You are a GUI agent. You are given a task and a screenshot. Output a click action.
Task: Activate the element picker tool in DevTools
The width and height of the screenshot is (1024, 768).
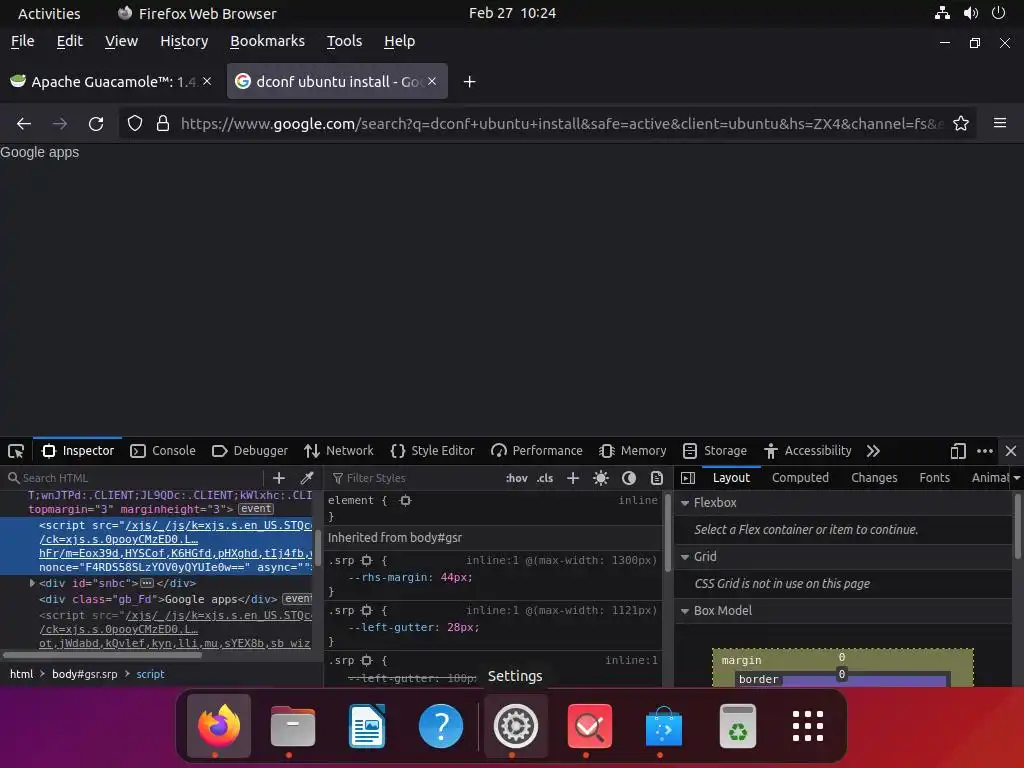pyautogui.click(x=16, y=451)
